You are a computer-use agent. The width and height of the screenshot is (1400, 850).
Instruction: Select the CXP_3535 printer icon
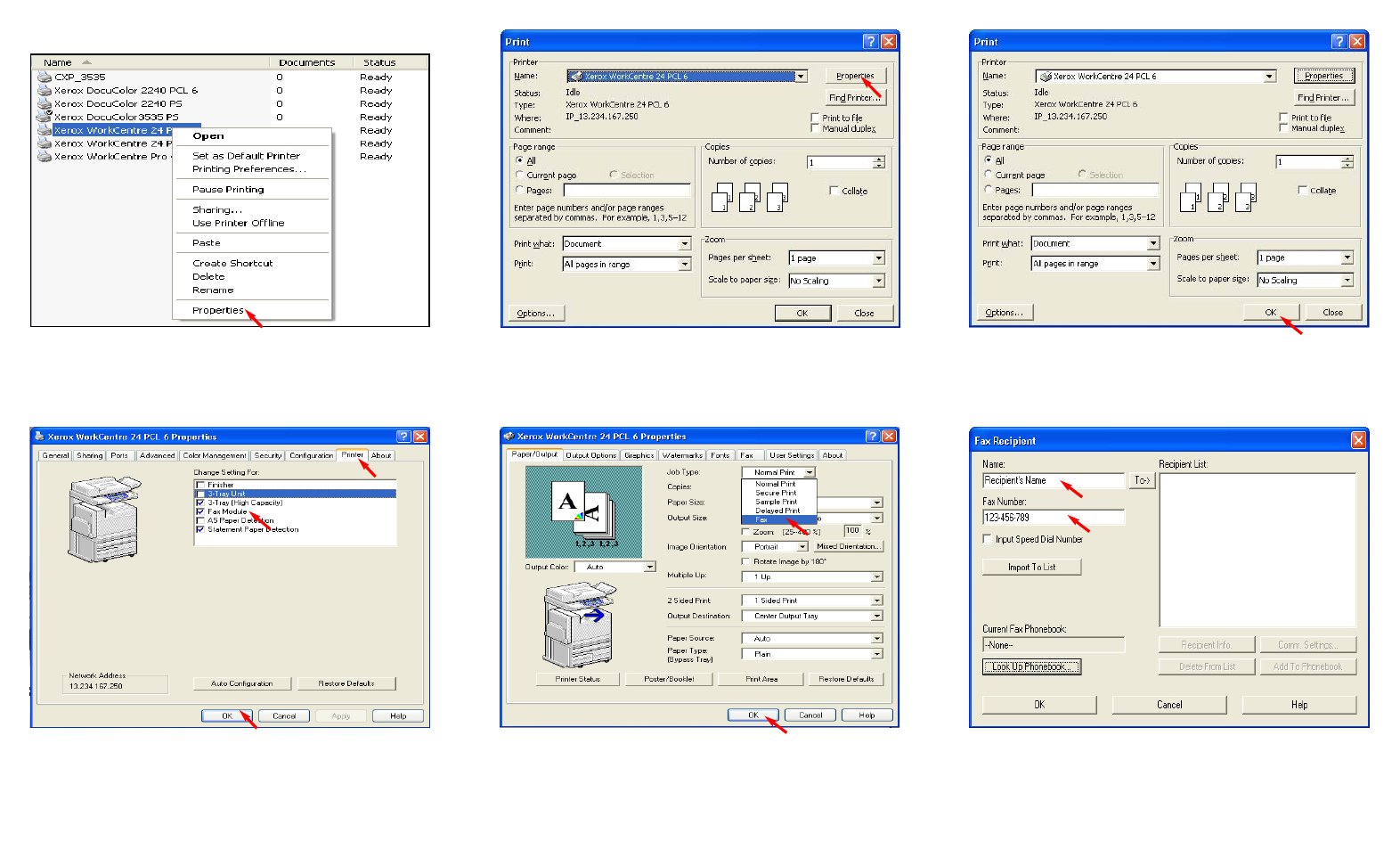45,77
